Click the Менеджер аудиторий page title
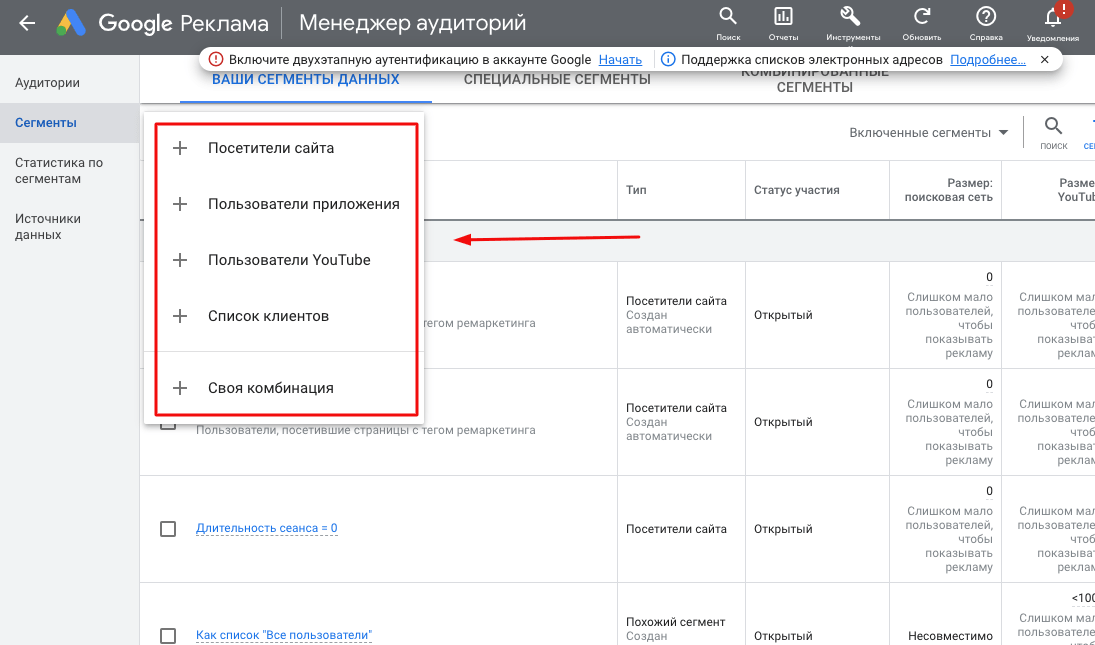The image size is (1095, 645). [x=413, y=23]
